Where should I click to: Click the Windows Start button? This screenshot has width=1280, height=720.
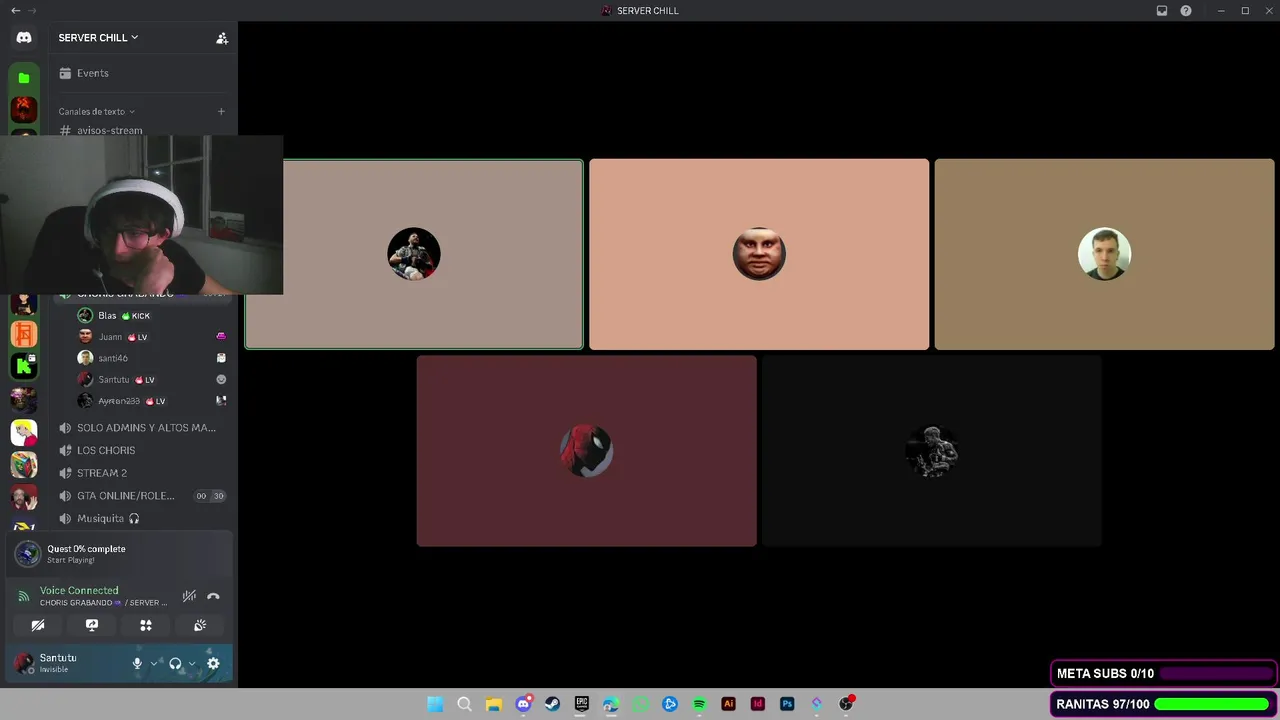tap(435, 704)
